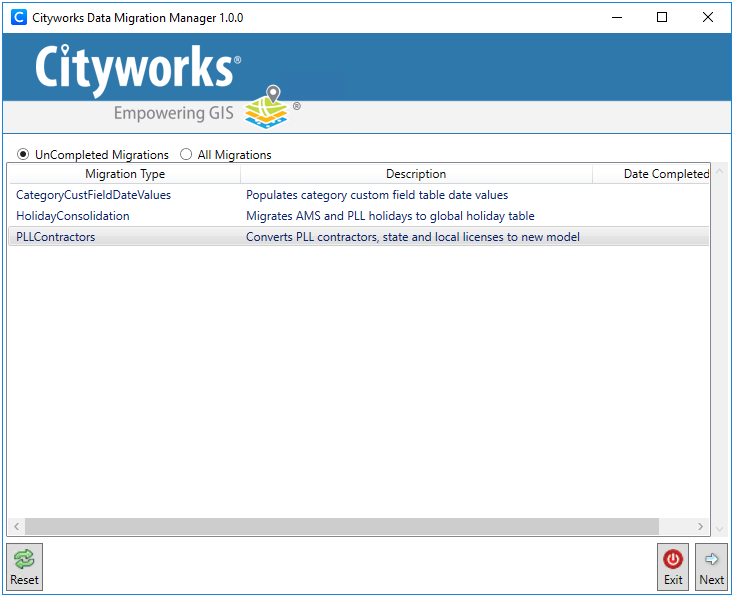Select the UnCompleted Migrations radio button
Viewport: 734px width, 597px height.
point(24,155)
